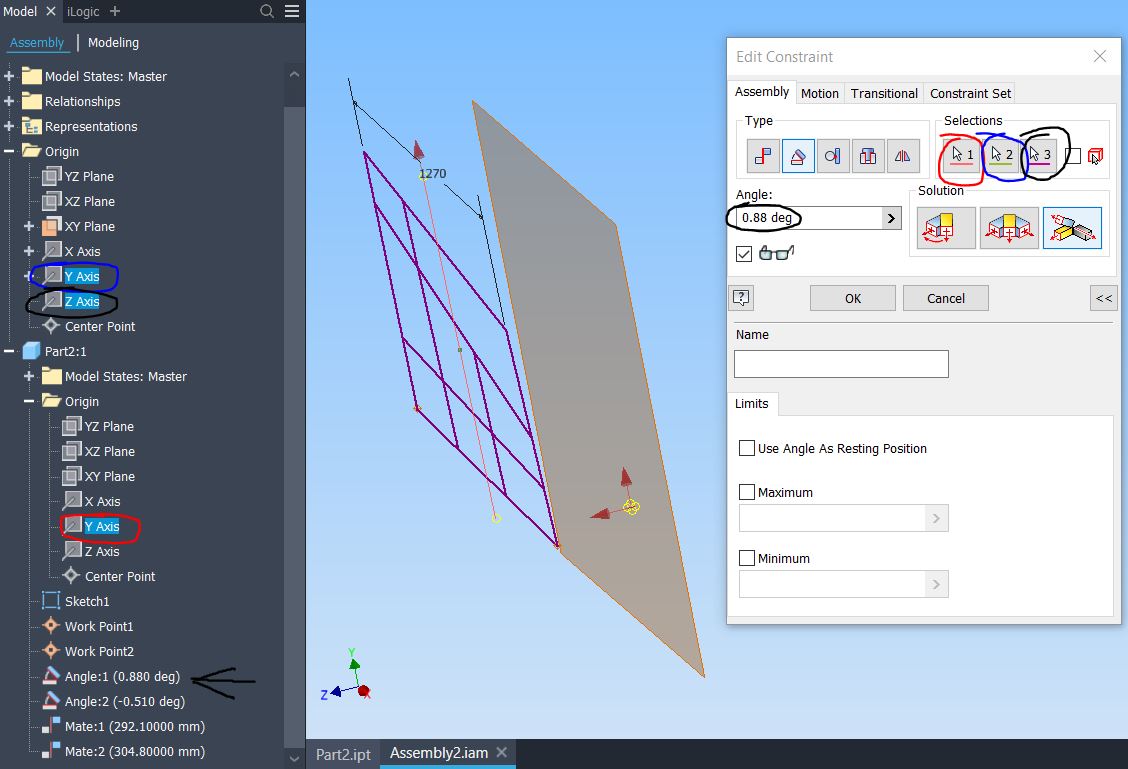Toggle Pick part first checkbox
The height and width of the screenshot is (769, 1128).
(x=1073, y=155)
